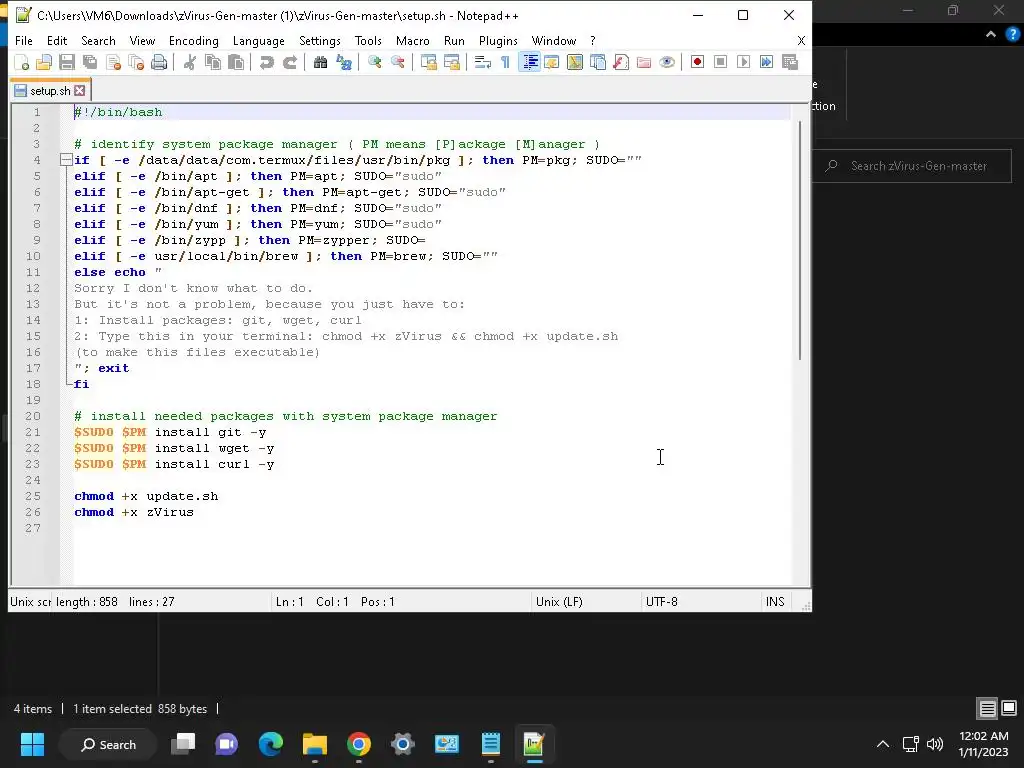This screenshot has height=768, width=1024.
Task: Open the Function List icon
Action: click(x=621, y=62)
